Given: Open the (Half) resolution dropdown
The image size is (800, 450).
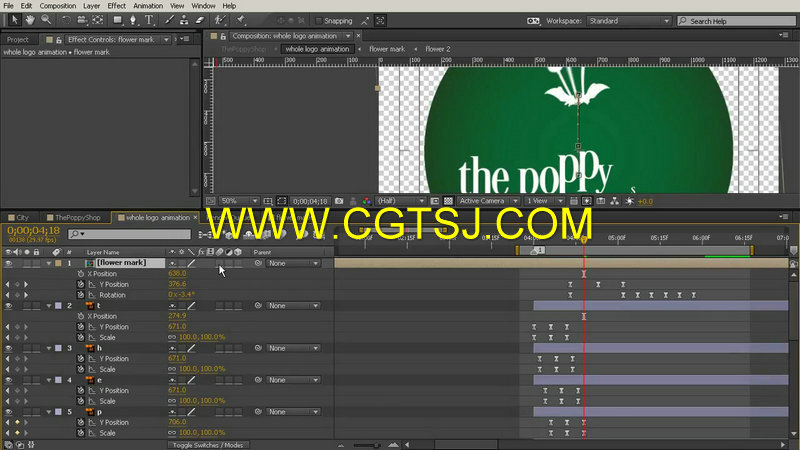Looking at the screenshot, I should [400, 201].
